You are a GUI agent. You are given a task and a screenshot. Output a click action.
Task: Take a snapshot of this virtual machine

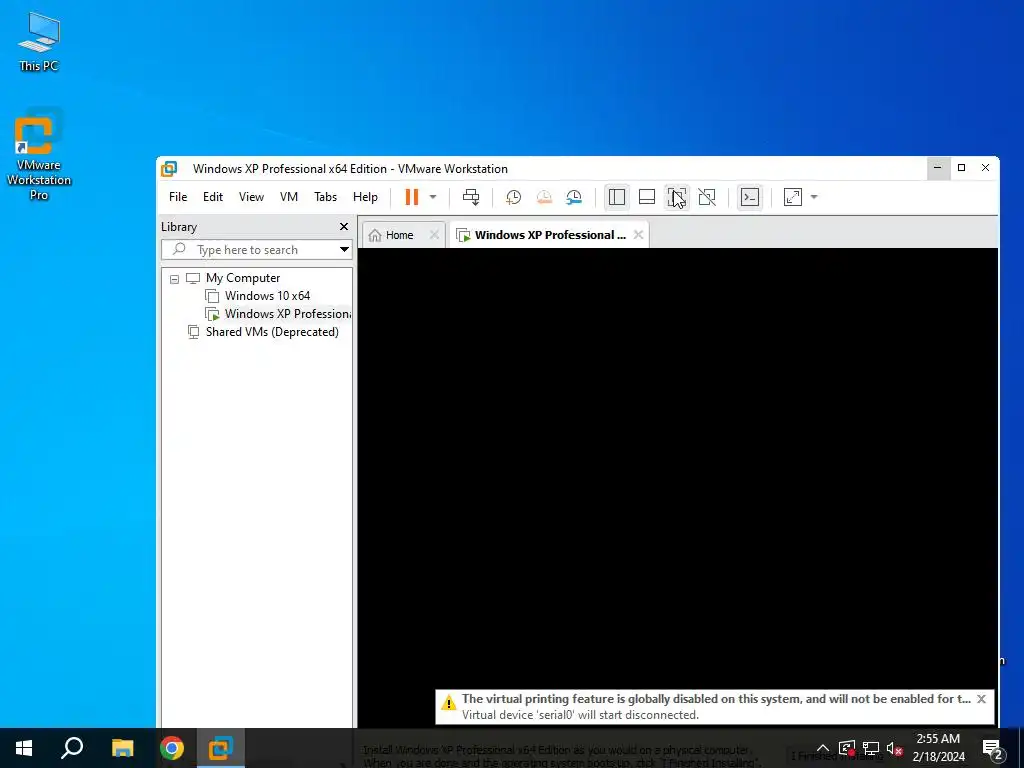513,197
